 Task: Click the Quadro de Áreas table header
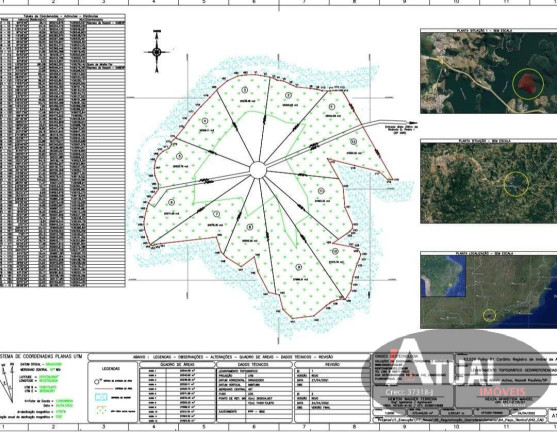(177, 364)
